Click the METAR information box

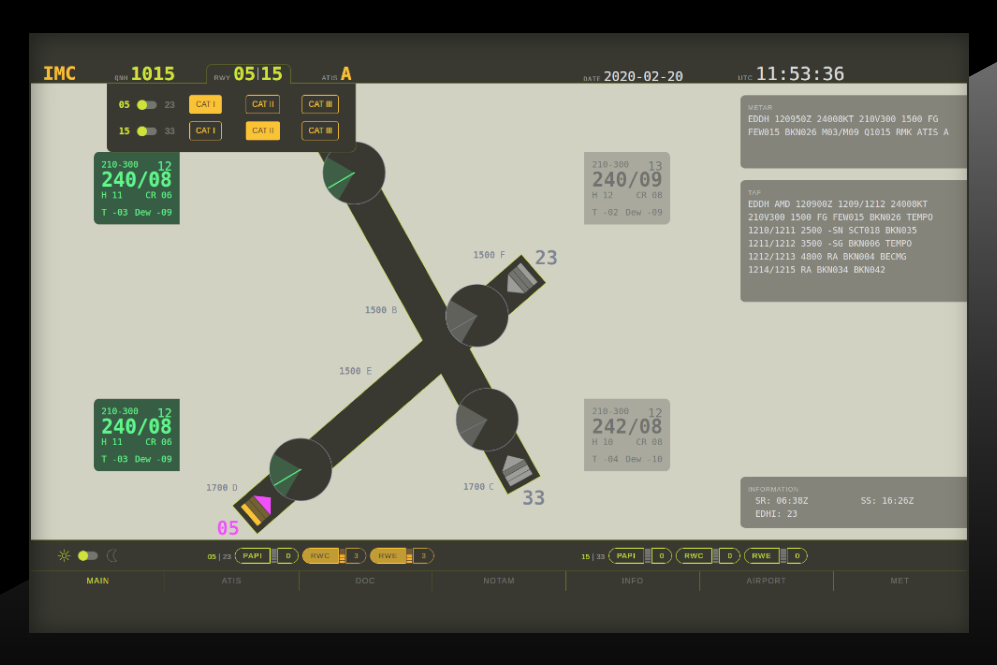pyautogui.click(x=853, y=131)
